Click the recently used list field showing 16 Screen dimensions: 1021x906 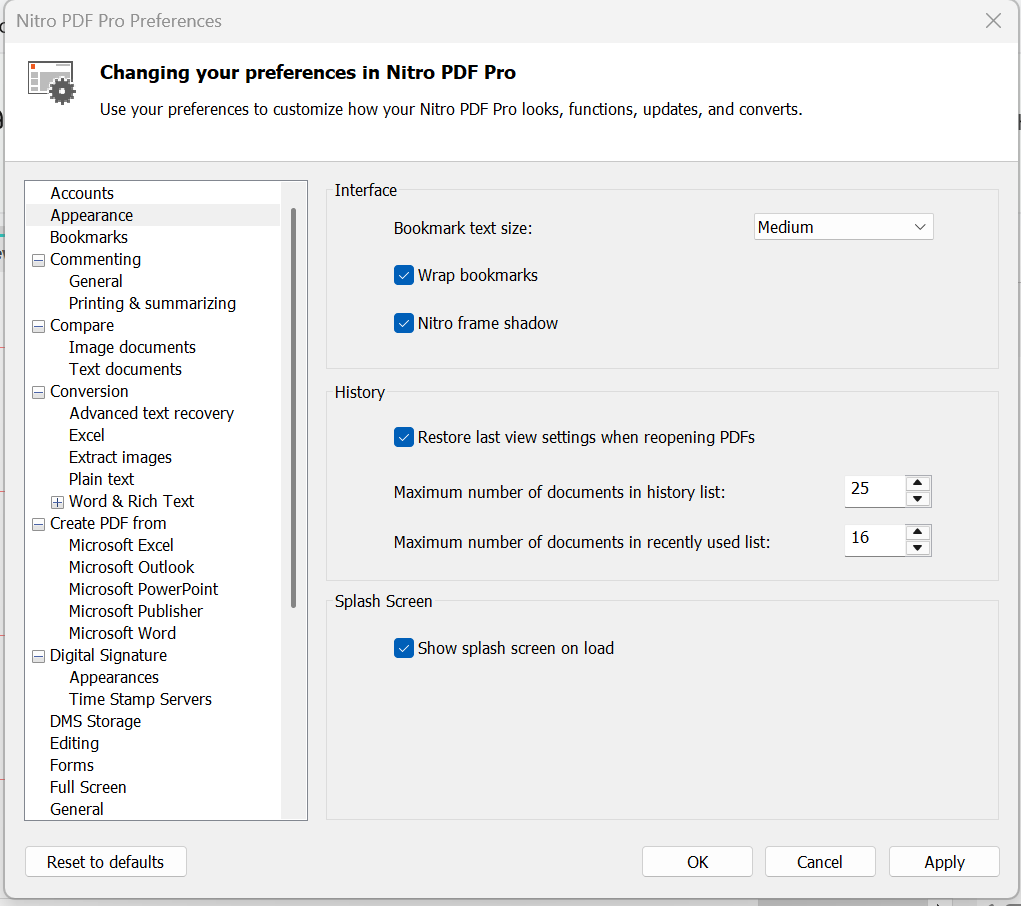pyautogui.click(x=874, y=540)
